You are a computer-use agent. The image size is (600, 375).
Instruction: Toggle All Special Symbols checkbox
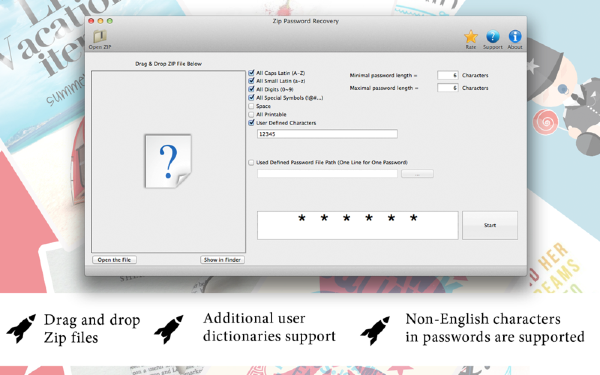pos(251,98)
